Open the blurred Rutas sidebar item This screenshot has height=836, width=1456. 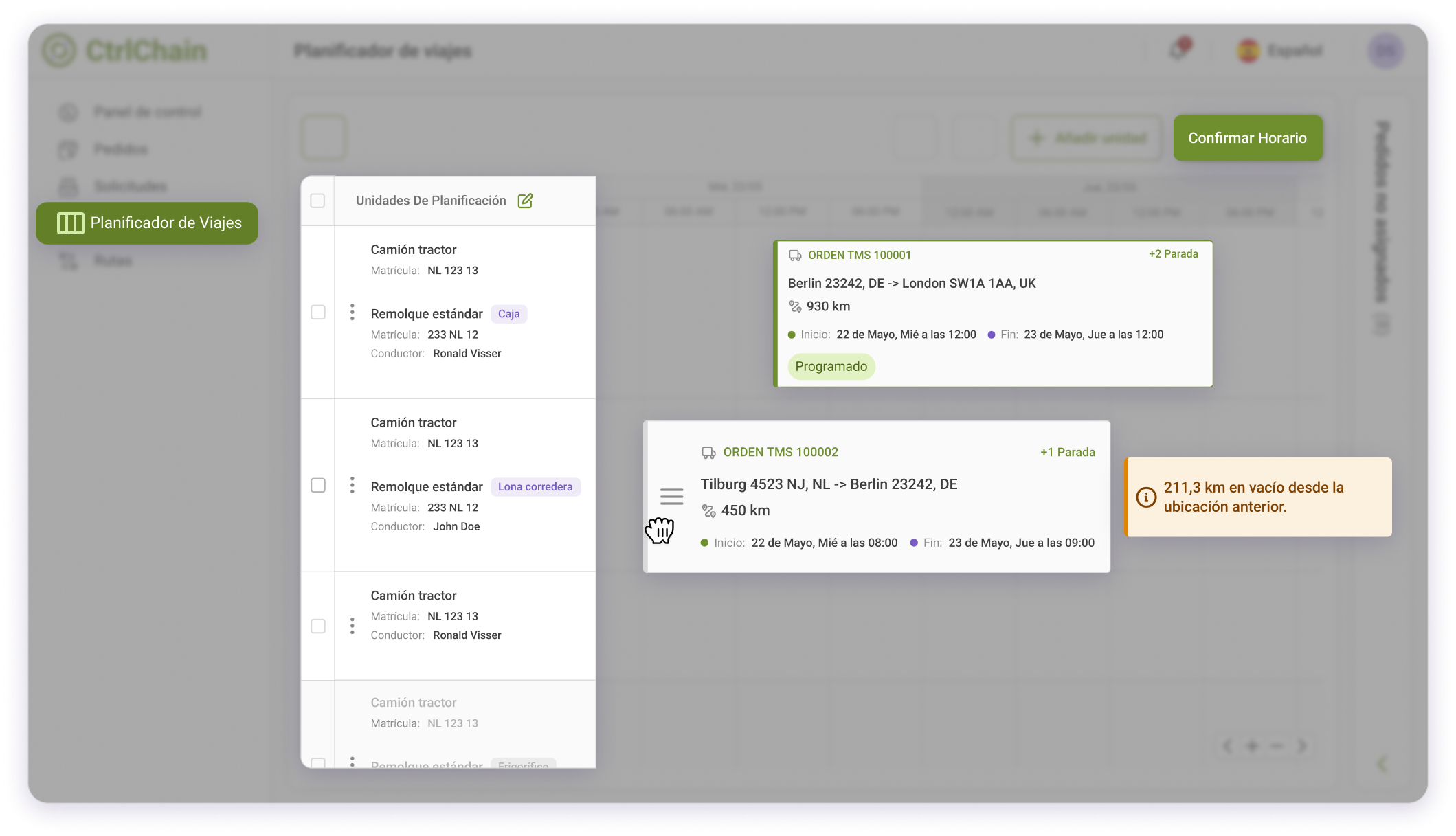click(x=96, y=260)
